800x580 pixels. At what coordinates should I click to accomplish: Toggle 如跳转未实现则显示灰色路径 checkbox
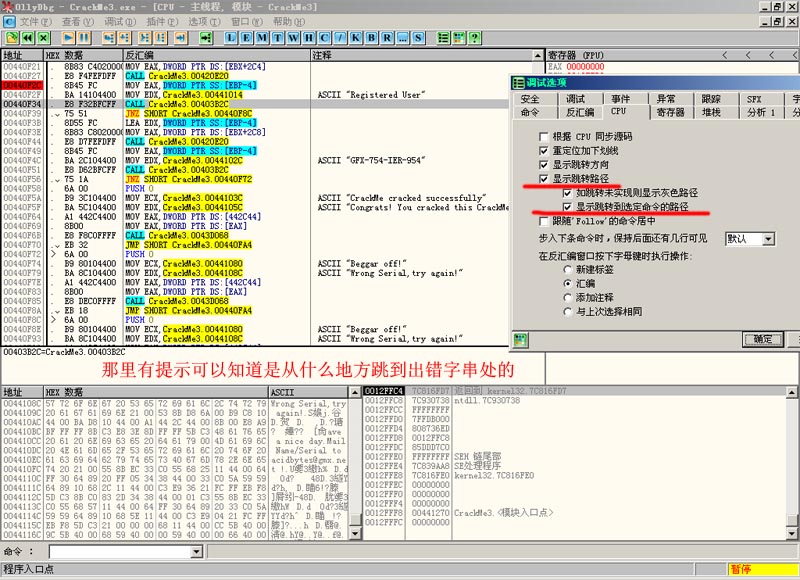[x=567, y=193]
